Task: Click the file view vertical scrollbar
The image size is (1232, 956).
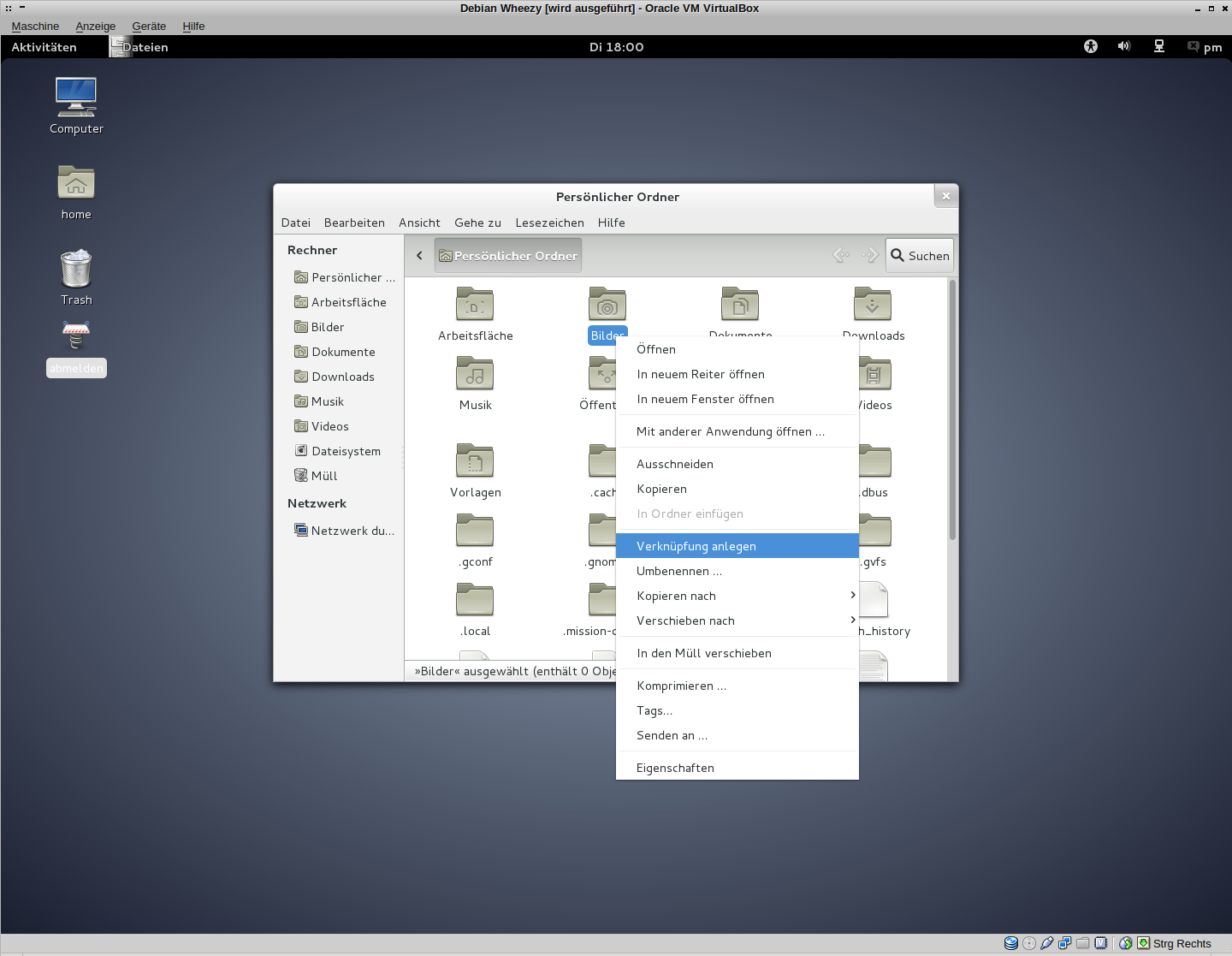Action: pos(952,409)
